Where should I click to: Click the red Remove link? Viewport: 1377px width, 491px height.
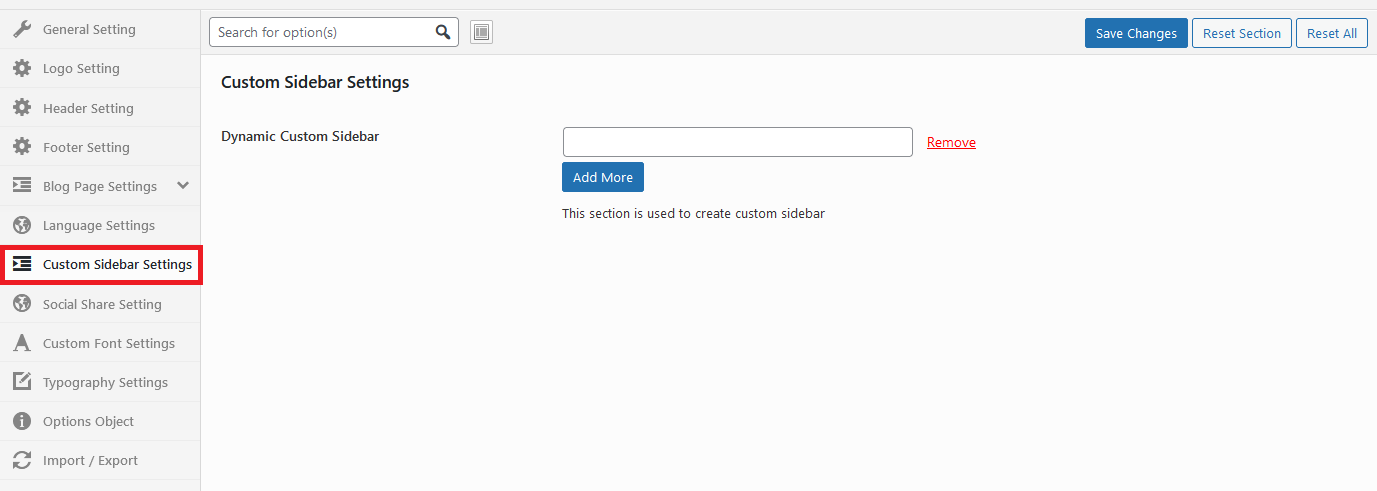951,142
